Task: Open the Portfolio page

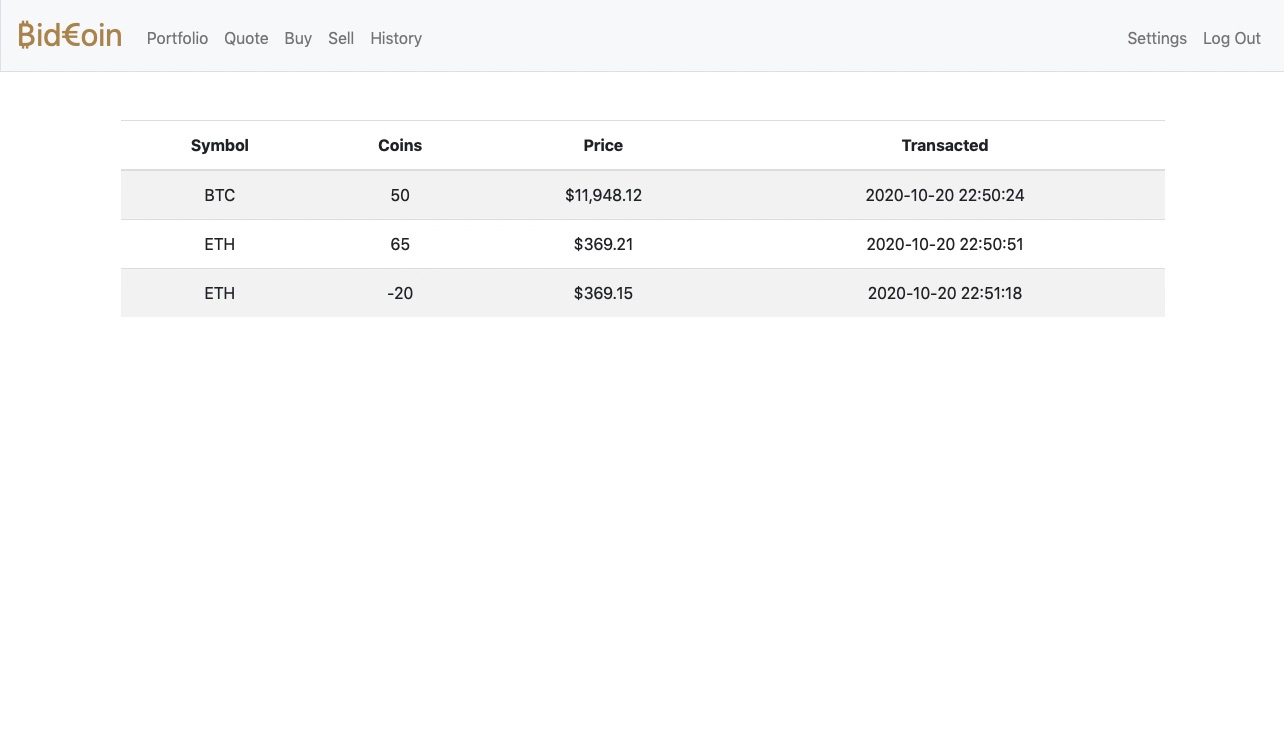Action: (177, 38)
